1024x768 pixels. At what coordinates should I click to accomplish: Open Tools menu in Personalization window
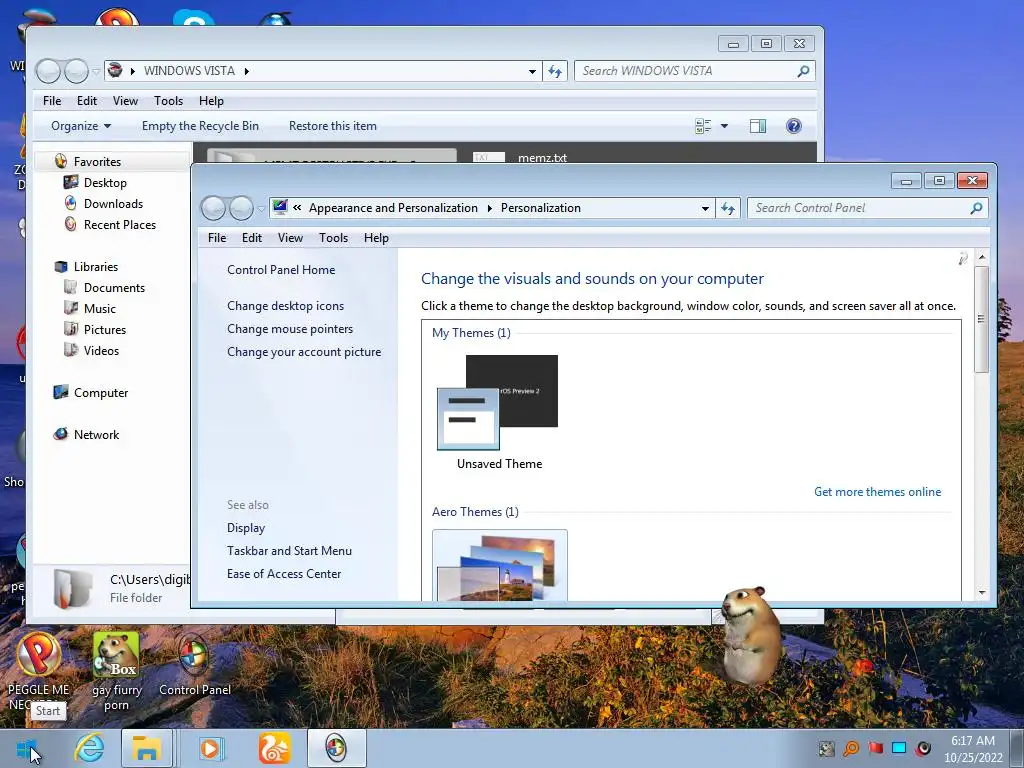coord(333,238)
